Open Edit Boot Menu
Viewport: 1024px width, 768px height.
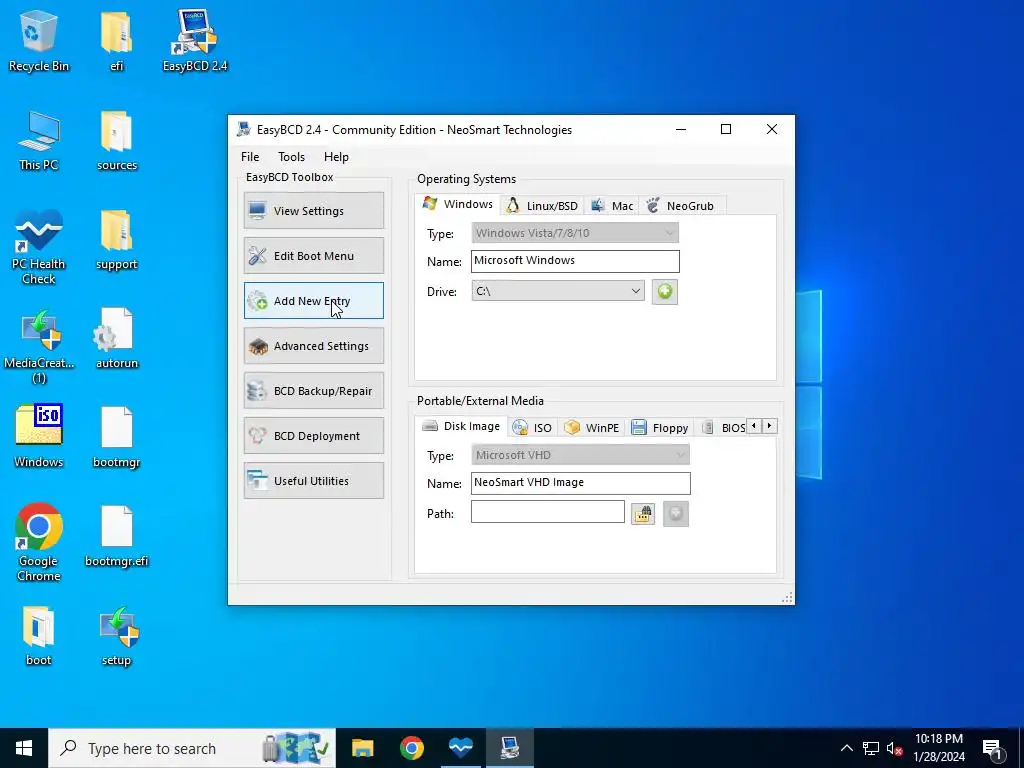click(x=313, y=255)
